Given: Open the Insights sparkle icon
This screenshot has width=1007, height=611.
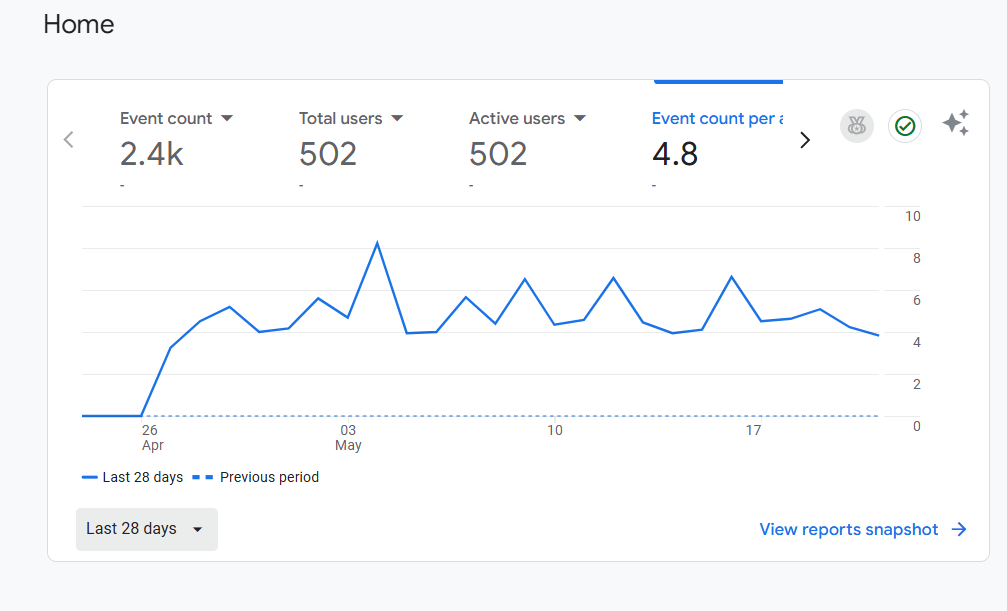Looking at the screenshot, I should 956,123.
